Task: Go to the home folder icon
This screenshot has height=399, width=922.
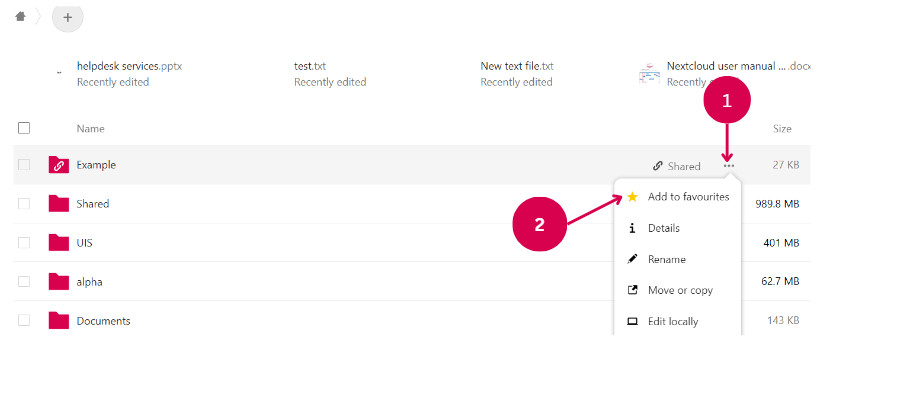Action: [x=21, y=16]
